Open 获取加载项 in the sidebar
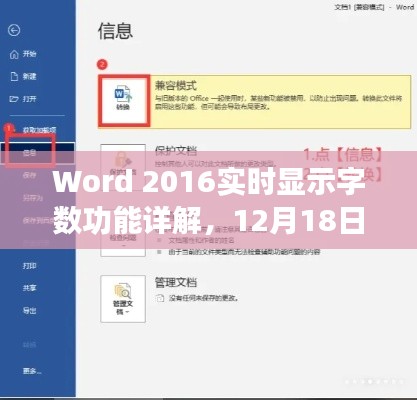 coord(39,130)
